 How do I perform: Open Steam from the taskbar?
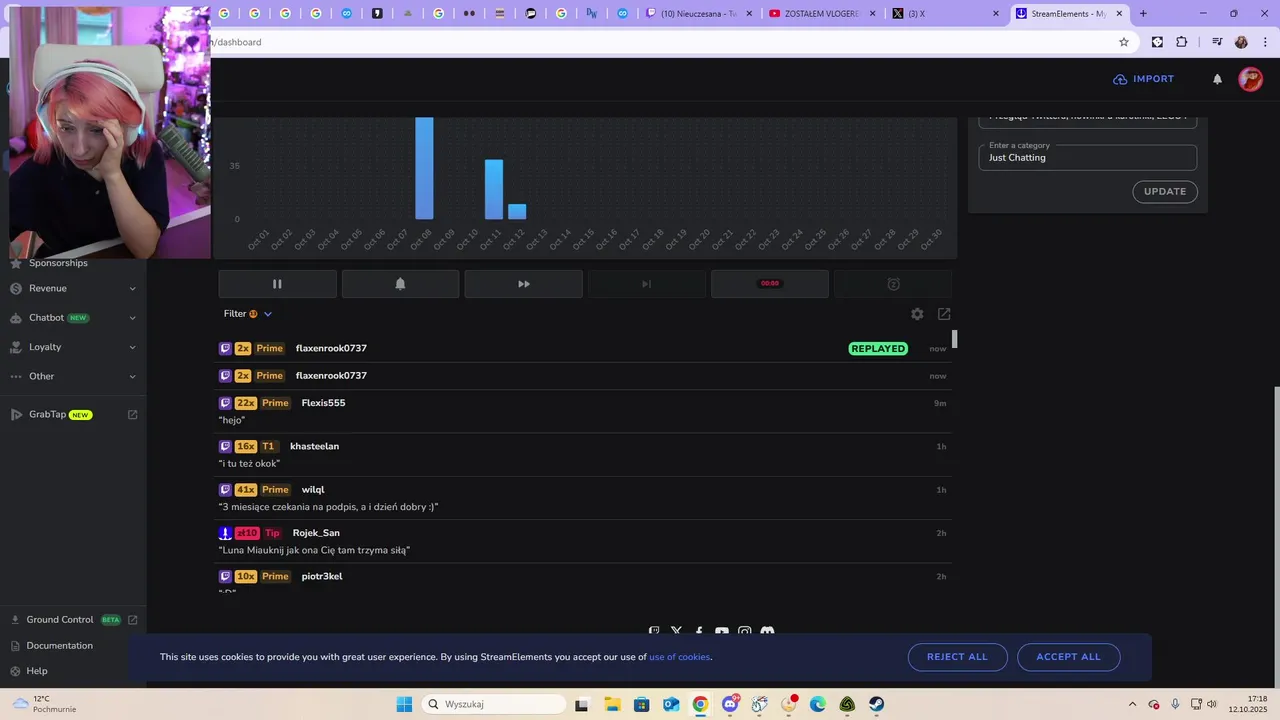(876, 704)
